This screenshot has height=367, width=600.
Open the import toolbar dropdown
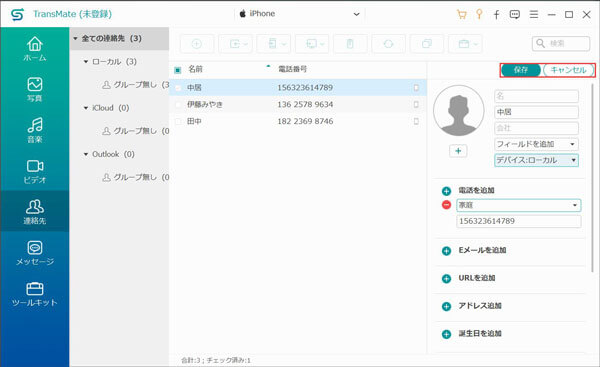(x=235, y=44)
